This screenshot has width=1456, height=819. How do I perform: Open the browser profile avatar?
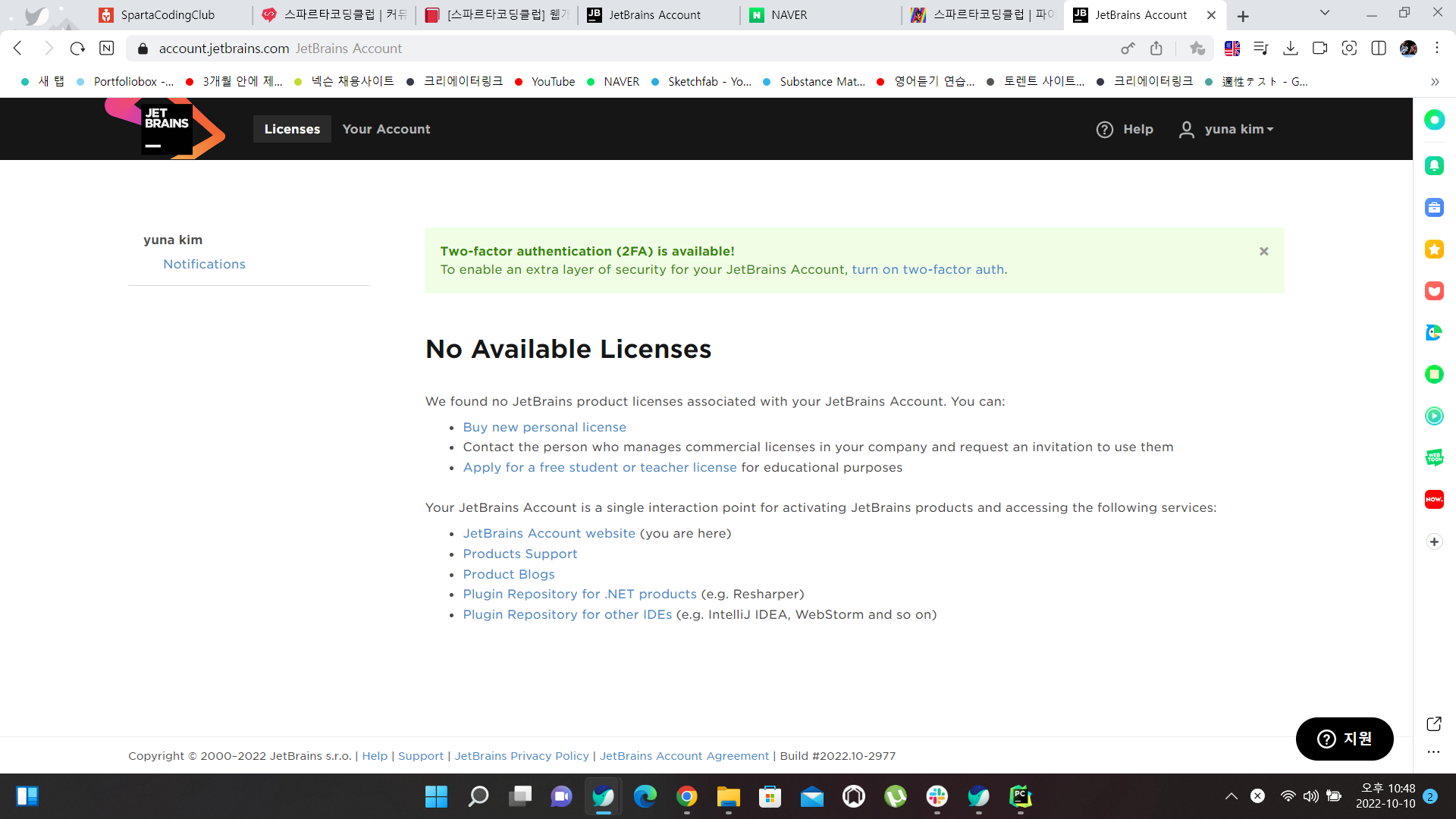(x=1408, y=49)
